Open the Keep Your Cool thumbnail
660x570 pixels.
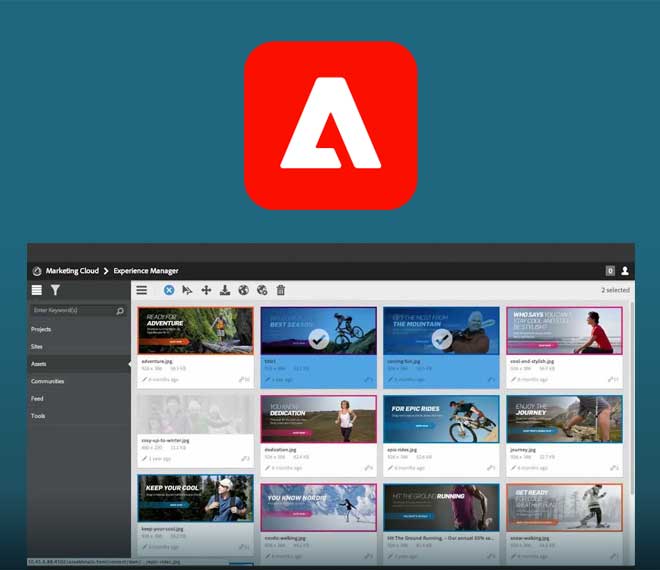195,498
